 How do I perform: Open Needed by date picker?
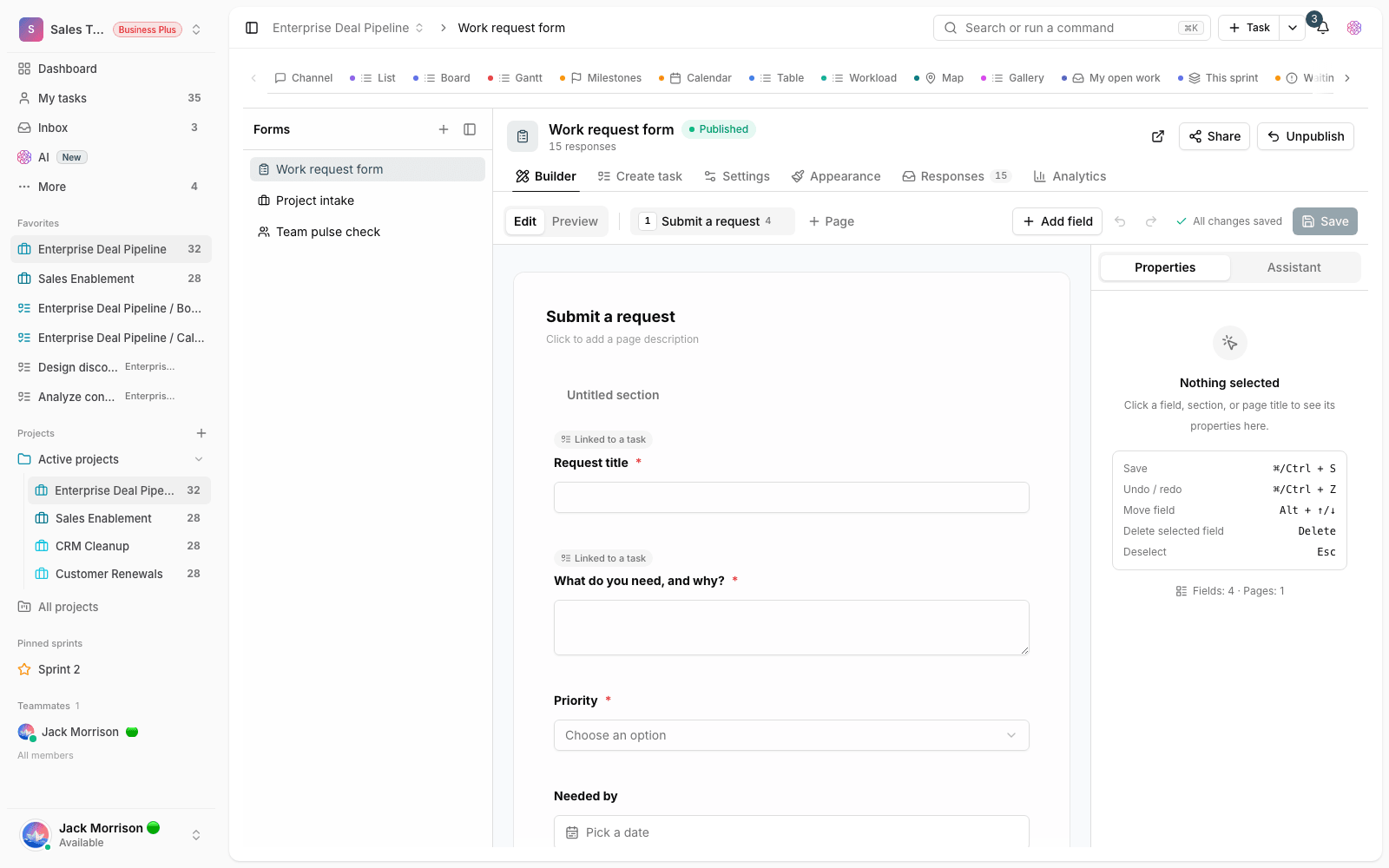point(792,832)
